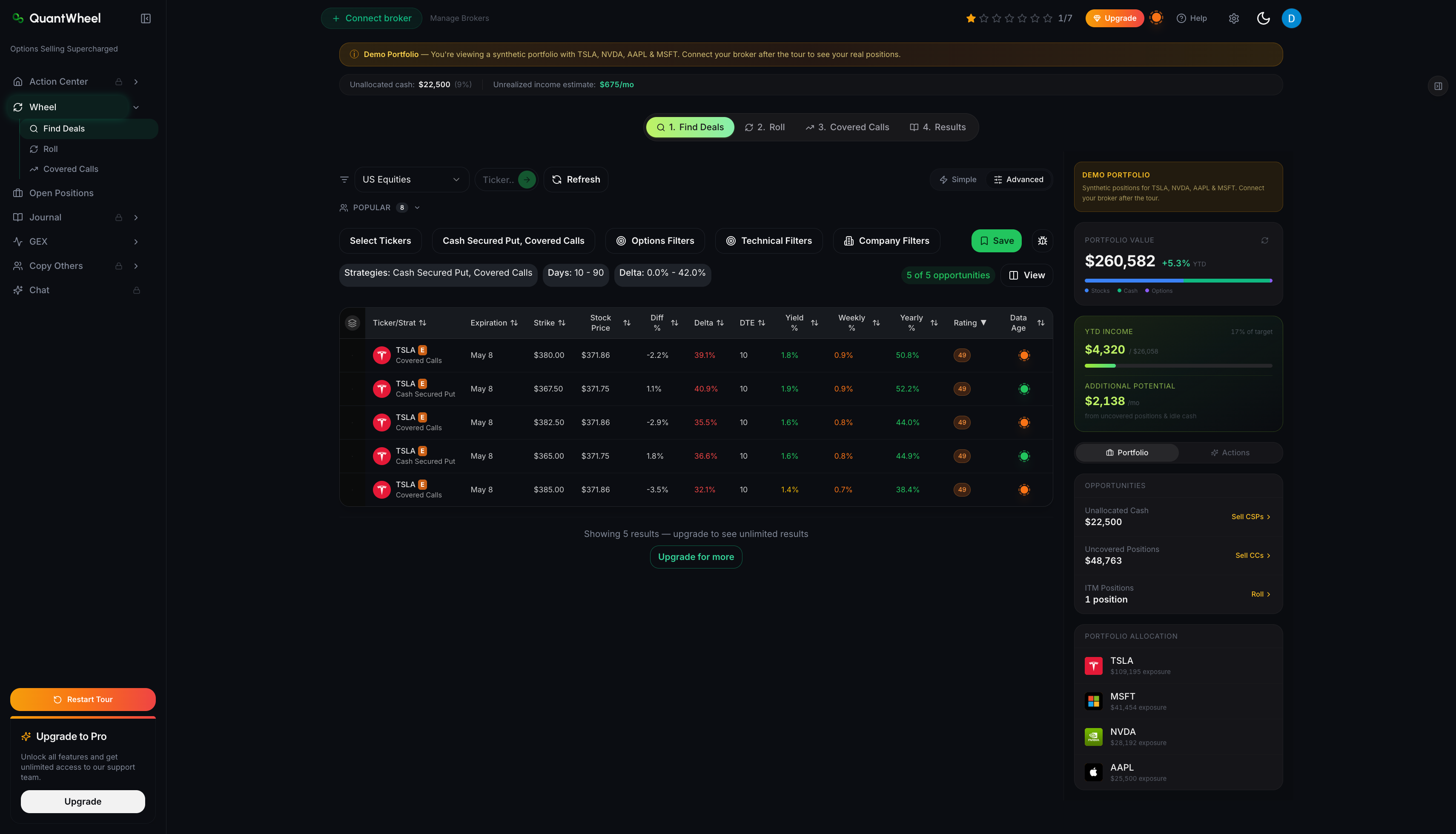Click the Upgrade for more button

[696, 557]
